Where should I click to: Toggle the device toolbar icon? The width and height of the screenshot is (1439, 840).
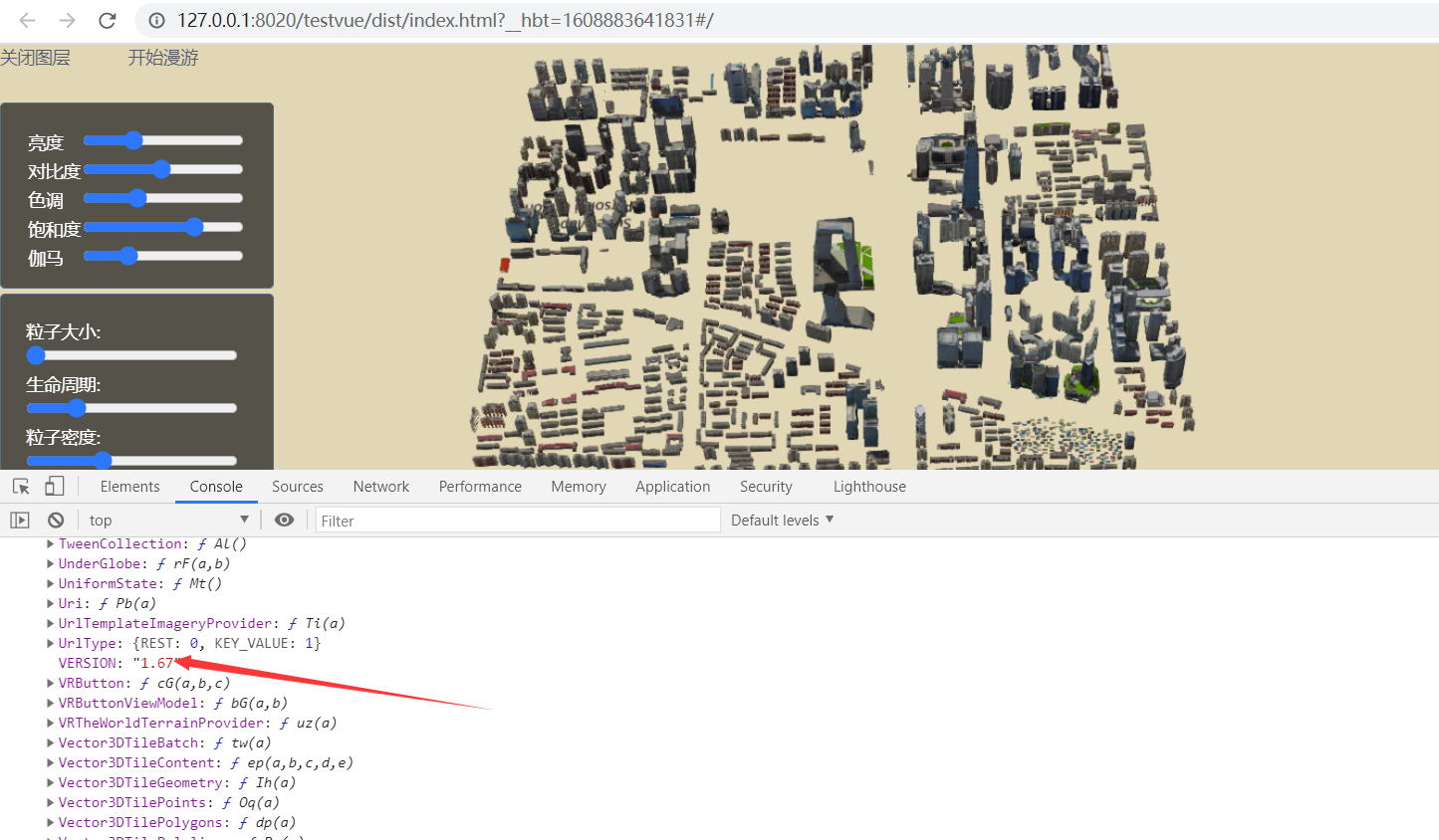tap(55, 487)
